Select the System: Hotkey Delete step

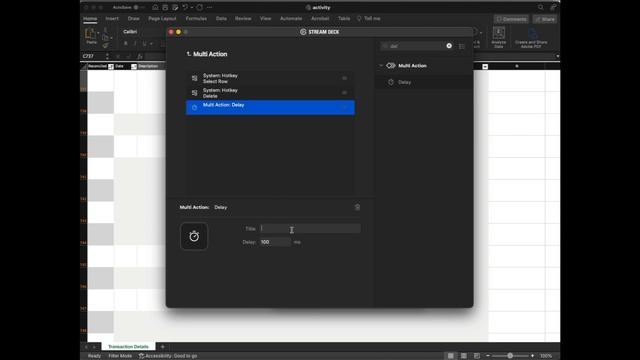(270, 93)
